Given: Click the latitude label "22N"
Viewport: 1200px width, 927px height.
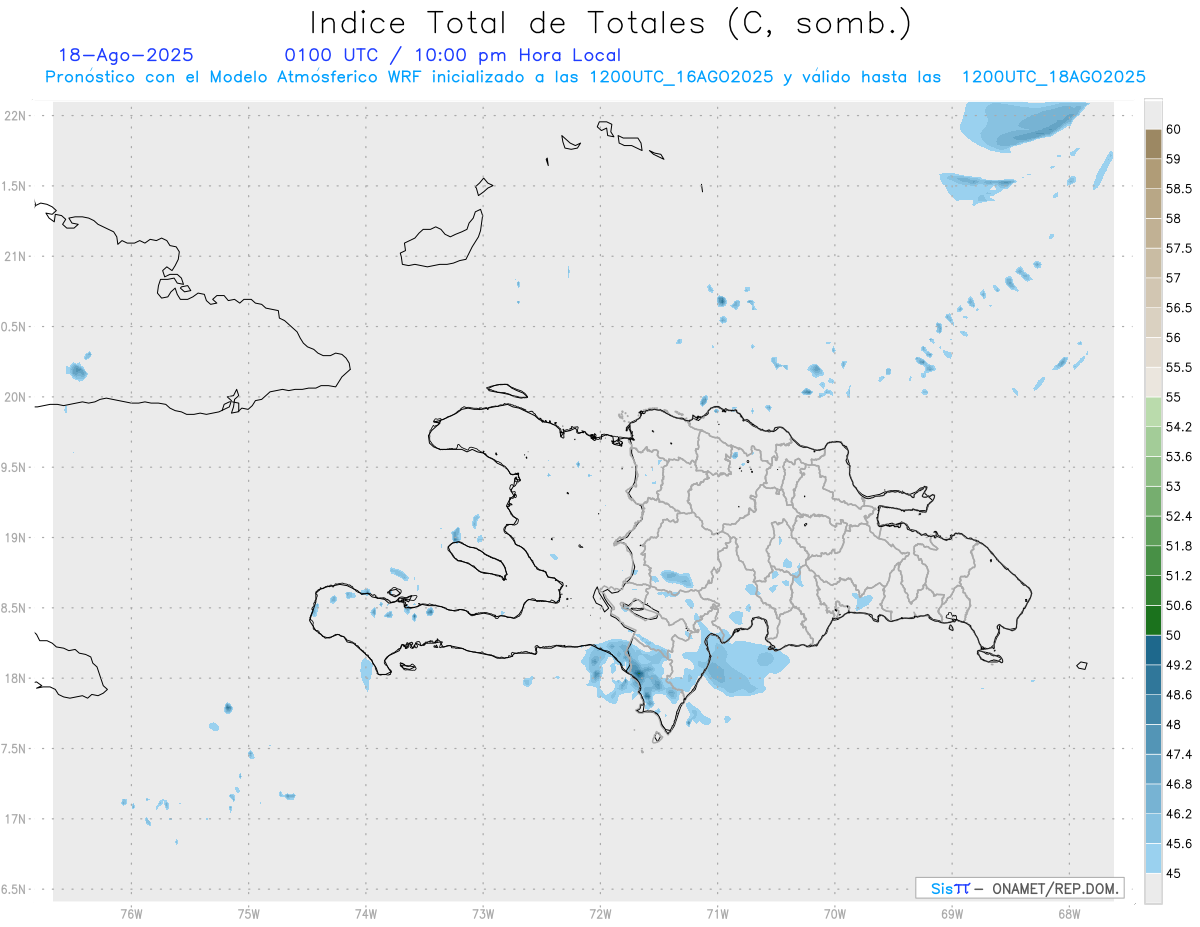Looking at the screenshot, I should click(15, 116).
